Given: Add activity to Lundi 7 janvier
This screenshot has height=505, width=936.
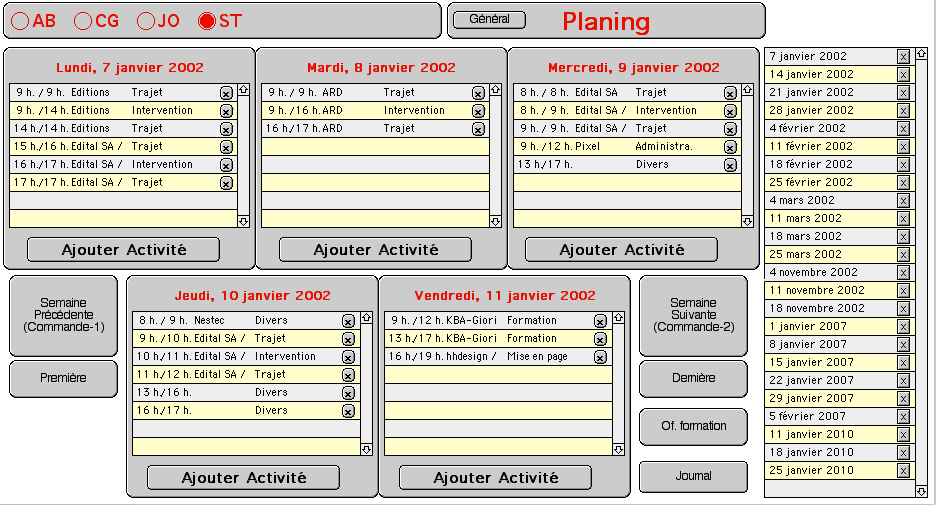Looking at the screenshot, I should [x=124, y=250].
